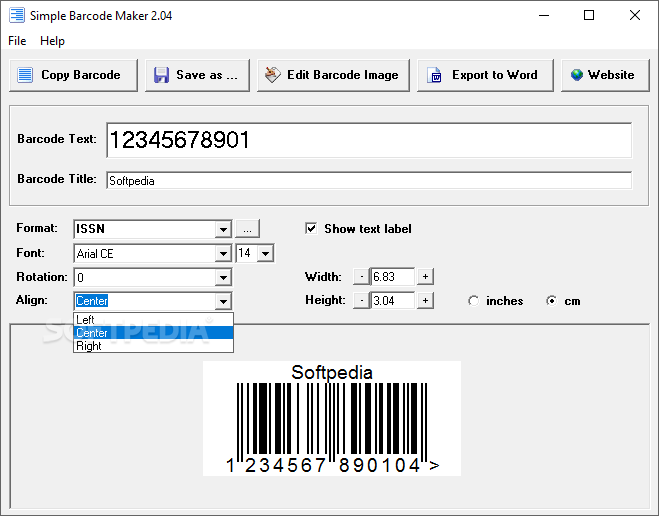Click the Export to Word document icon
This screenshot has height=516, width=659.
(434, 75)
